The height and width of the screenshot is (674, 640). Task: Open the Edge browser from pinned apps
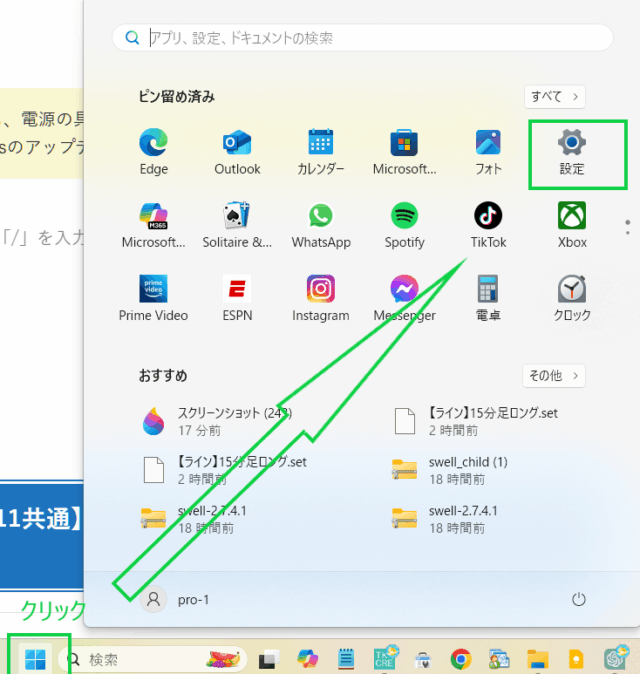(x=153, y=151)
